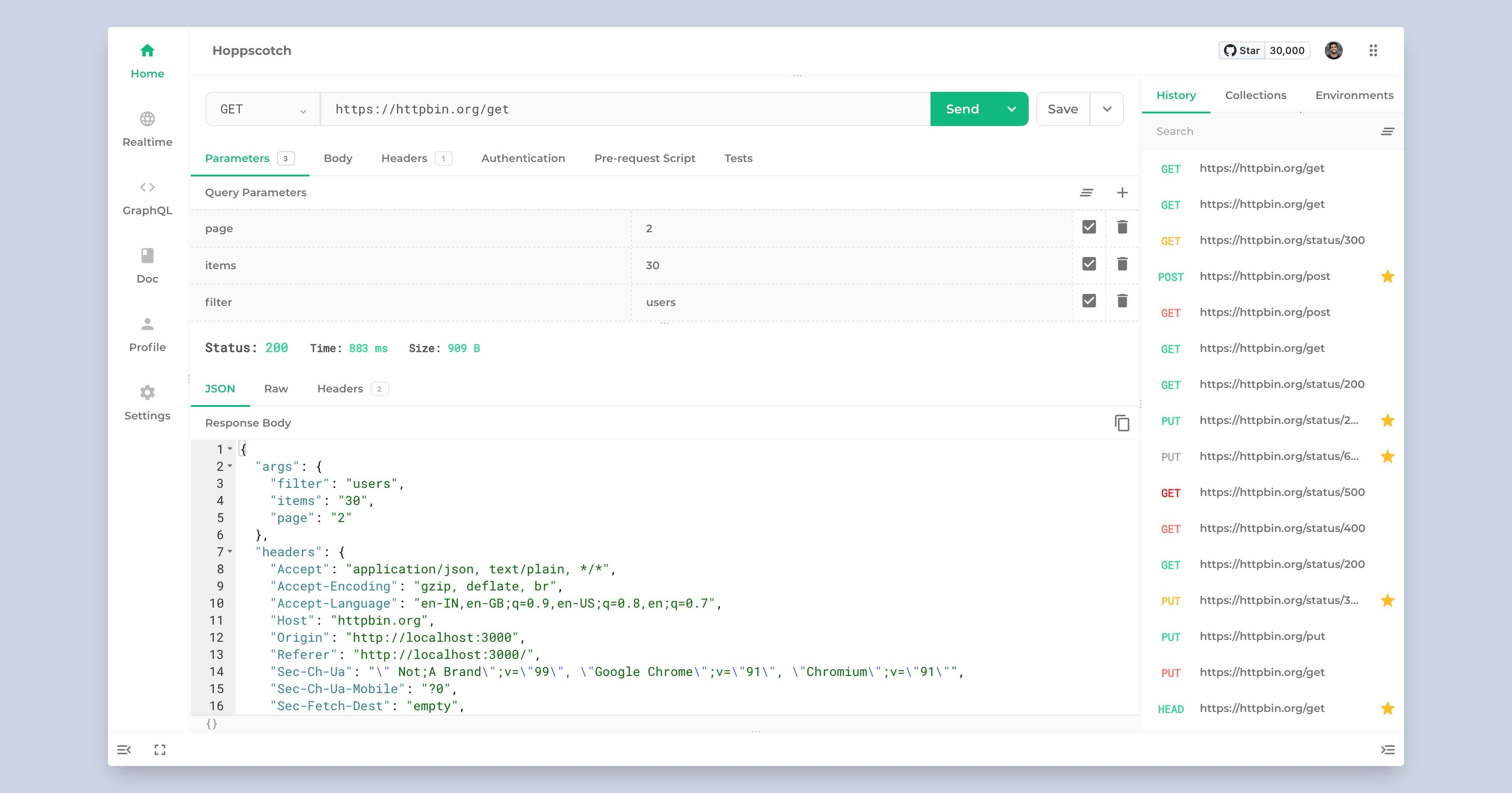Click the GitHub Star button

click(1242, 50)
